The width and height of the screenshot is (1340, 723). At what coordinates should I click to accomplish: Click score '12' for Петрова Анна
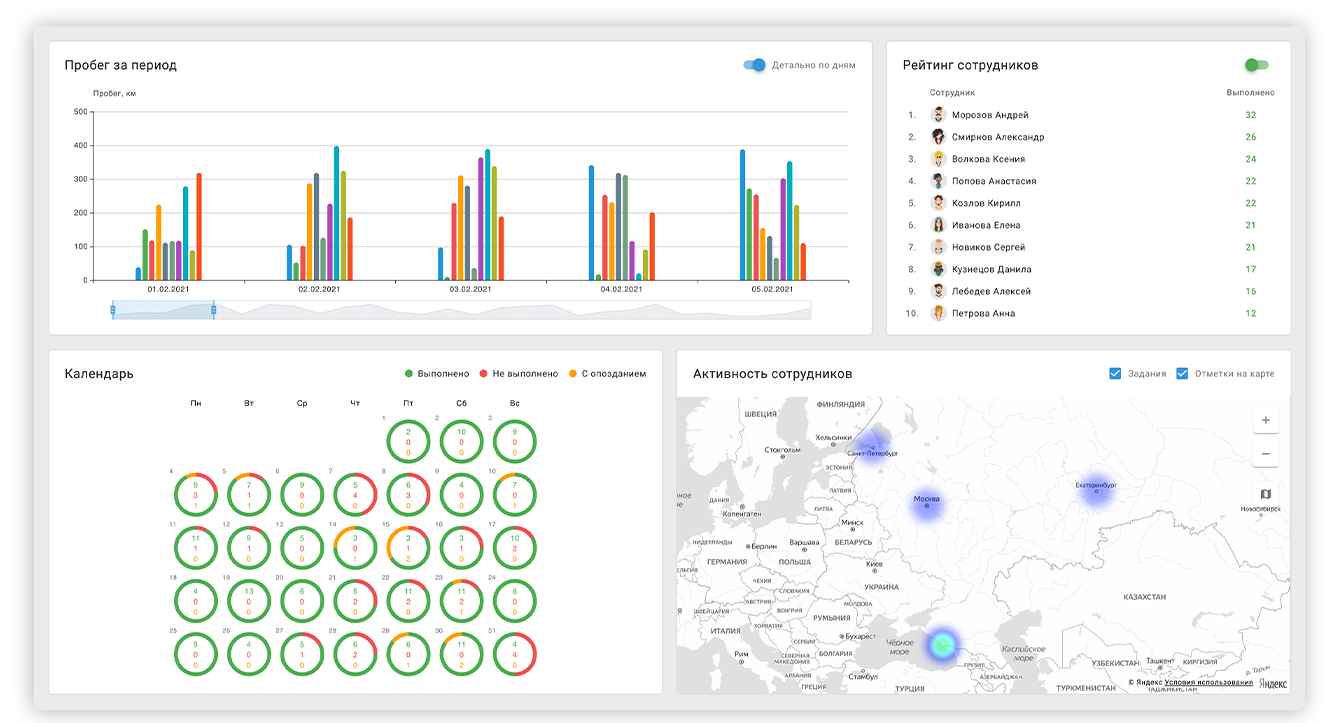1251,313
